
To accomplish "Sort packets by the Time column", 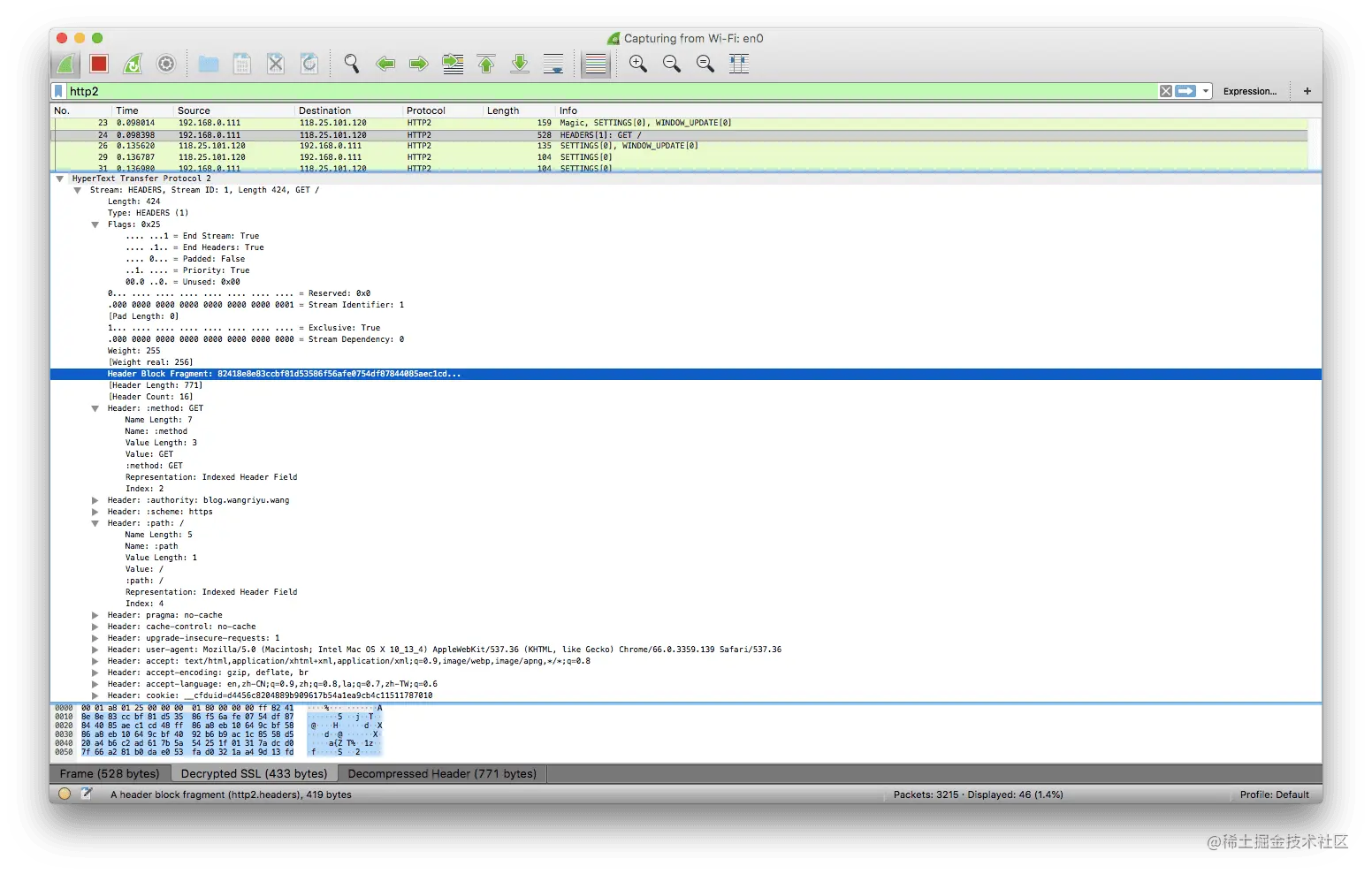I will coord(143,110).
